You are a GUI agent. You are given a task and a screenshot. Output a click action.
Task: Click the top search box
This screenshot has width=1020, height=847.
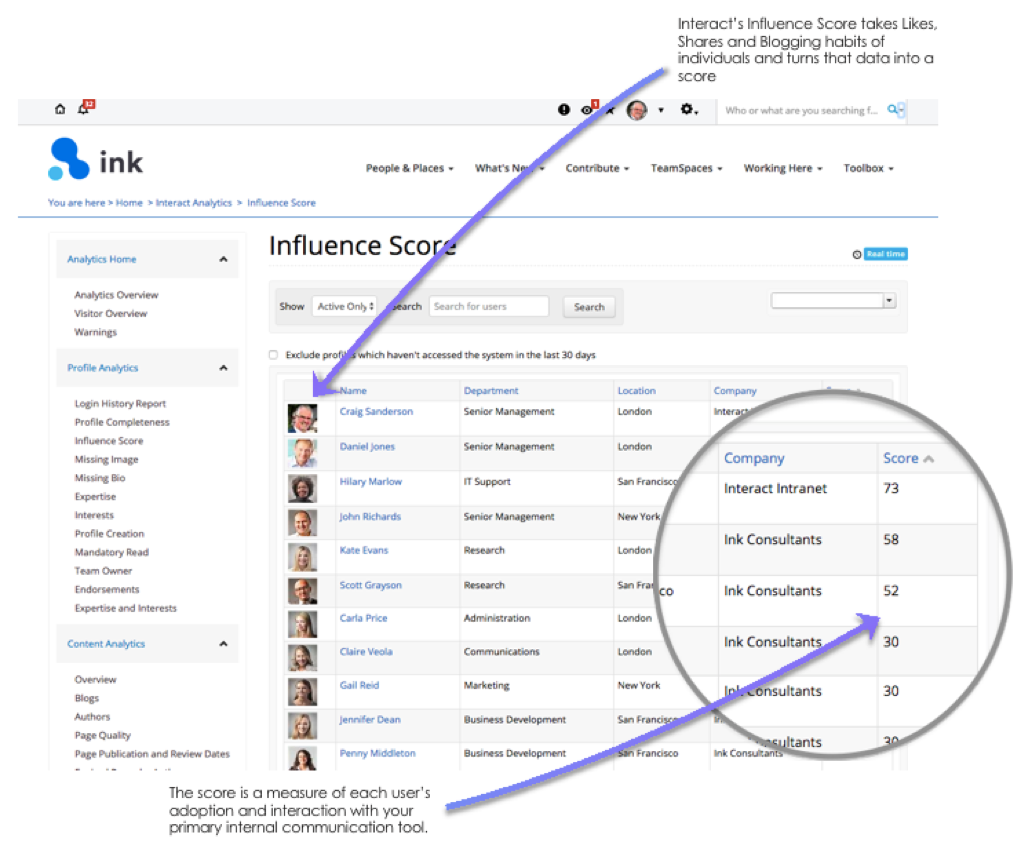pos(801,111)
